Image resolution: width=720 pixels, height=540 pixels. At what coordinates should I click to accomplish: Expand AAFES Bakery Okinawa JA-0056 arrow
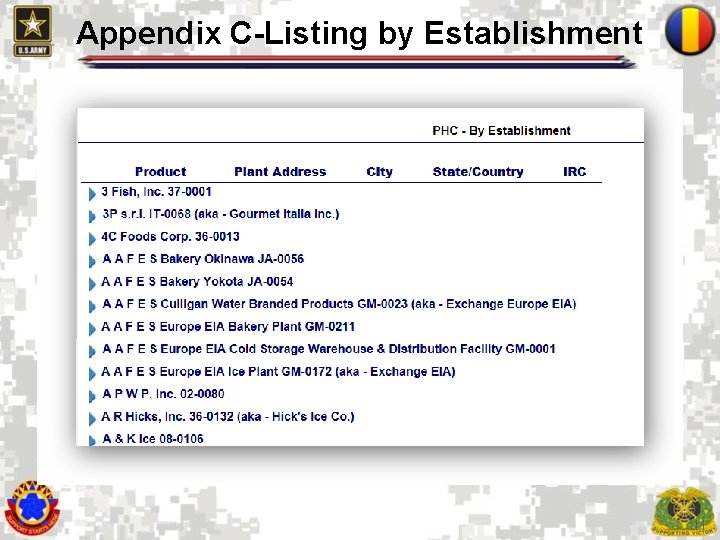pos(92,261)
